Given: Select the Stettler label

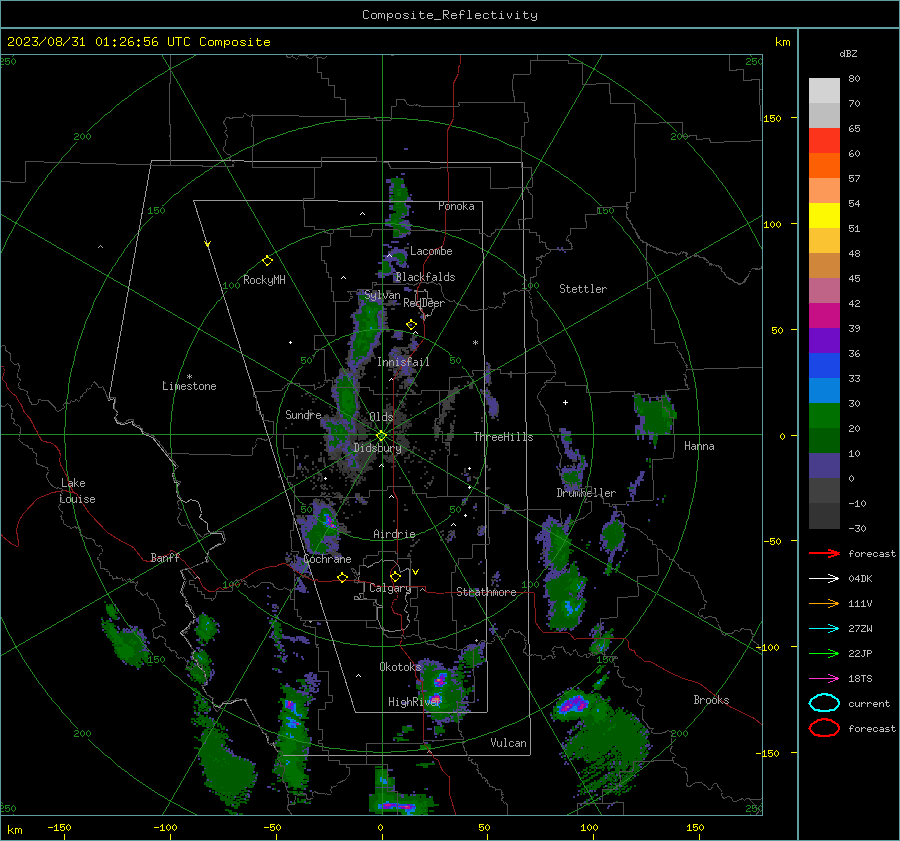Looking at the screenshot, I should click(583, 289).
